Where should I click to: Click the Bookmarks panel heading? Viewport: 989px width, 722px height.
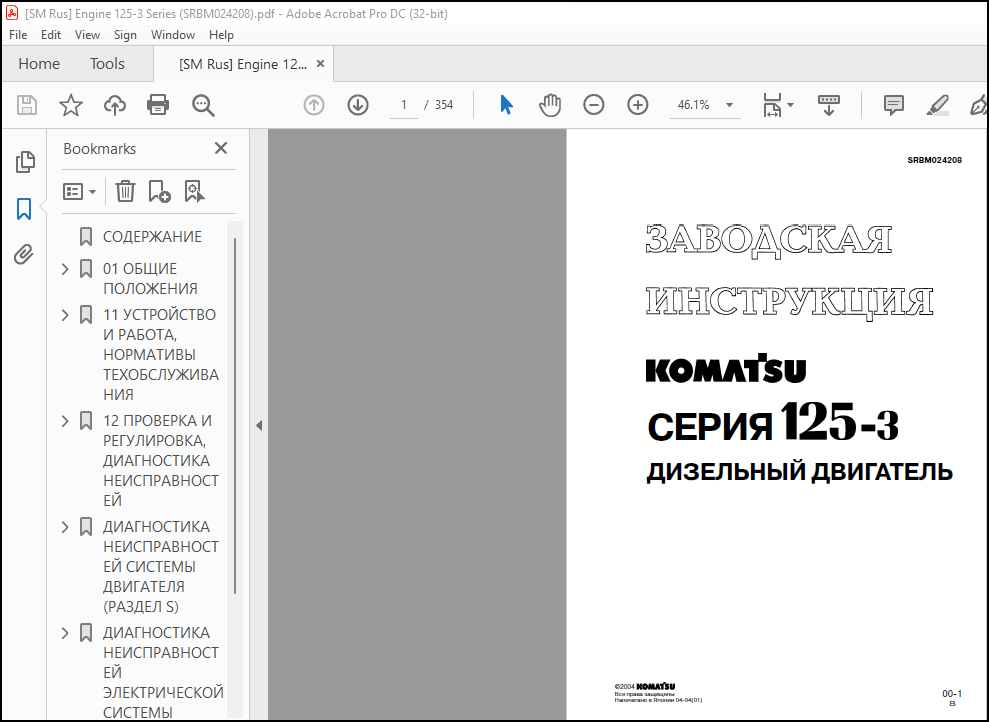coord(100,149)
